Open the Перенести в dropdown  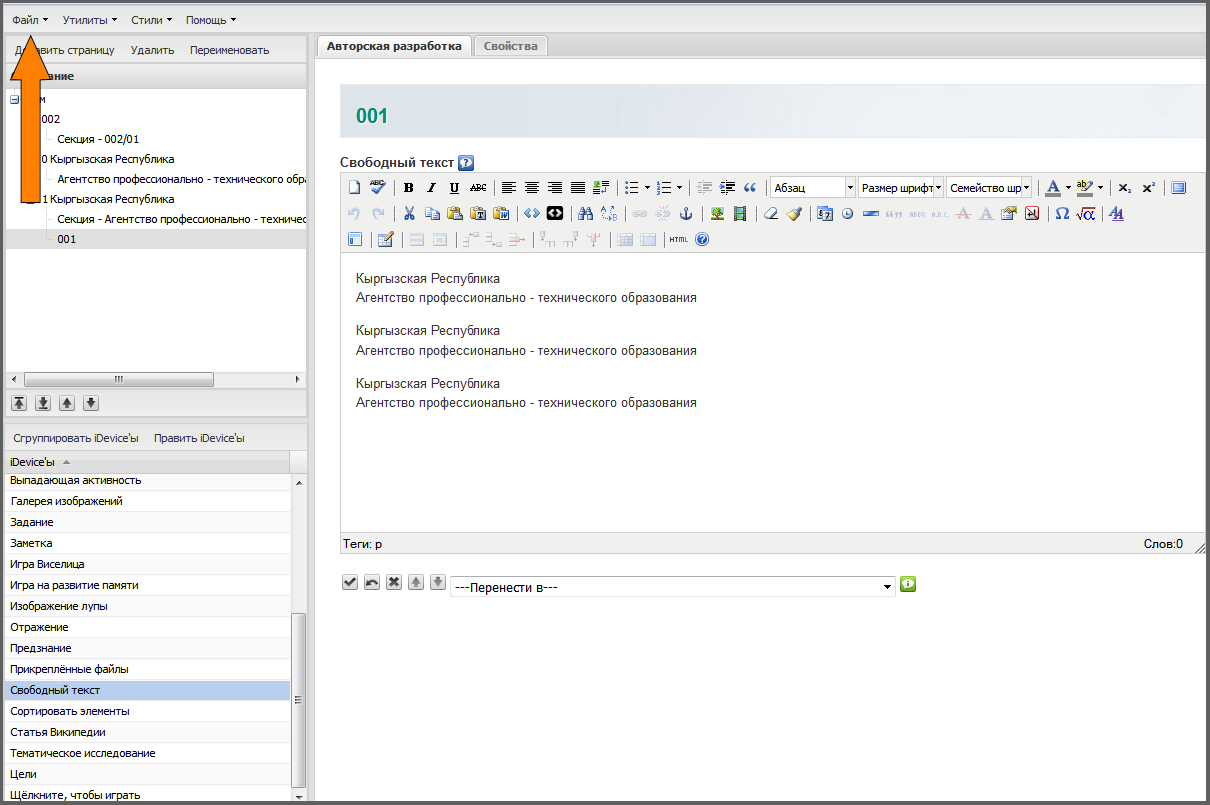coord(672,587)
